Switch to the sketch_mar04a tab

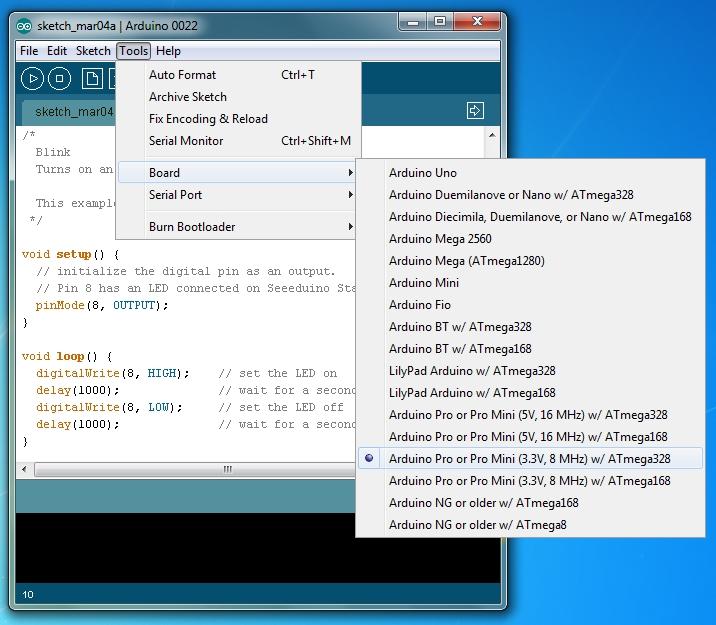[x=68, y=112]
